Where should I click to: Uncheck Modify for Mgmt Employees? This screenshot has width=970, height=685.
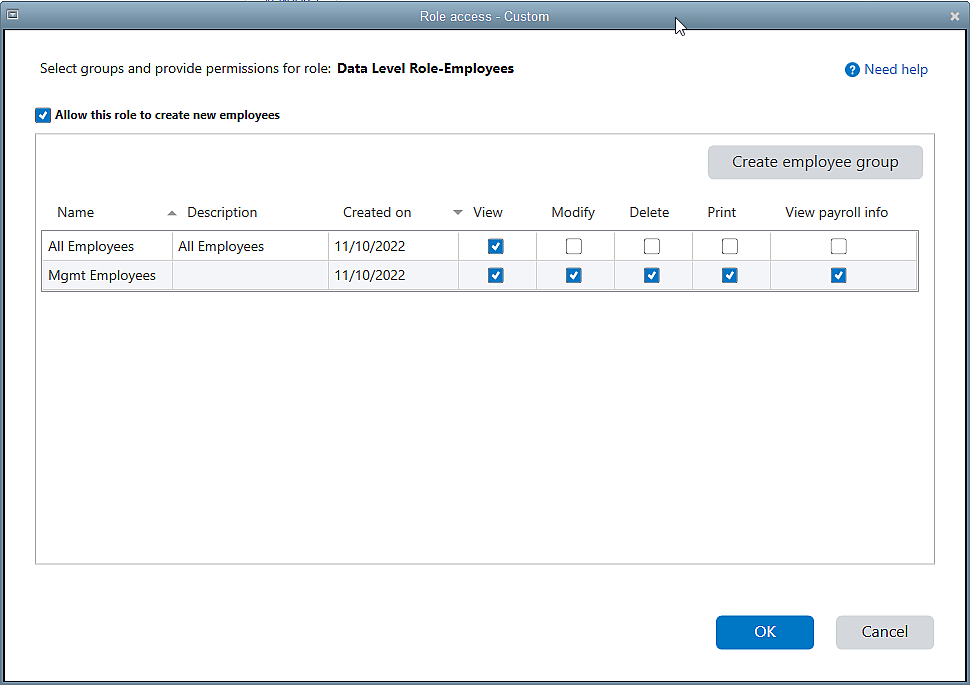tap(574, 276)
